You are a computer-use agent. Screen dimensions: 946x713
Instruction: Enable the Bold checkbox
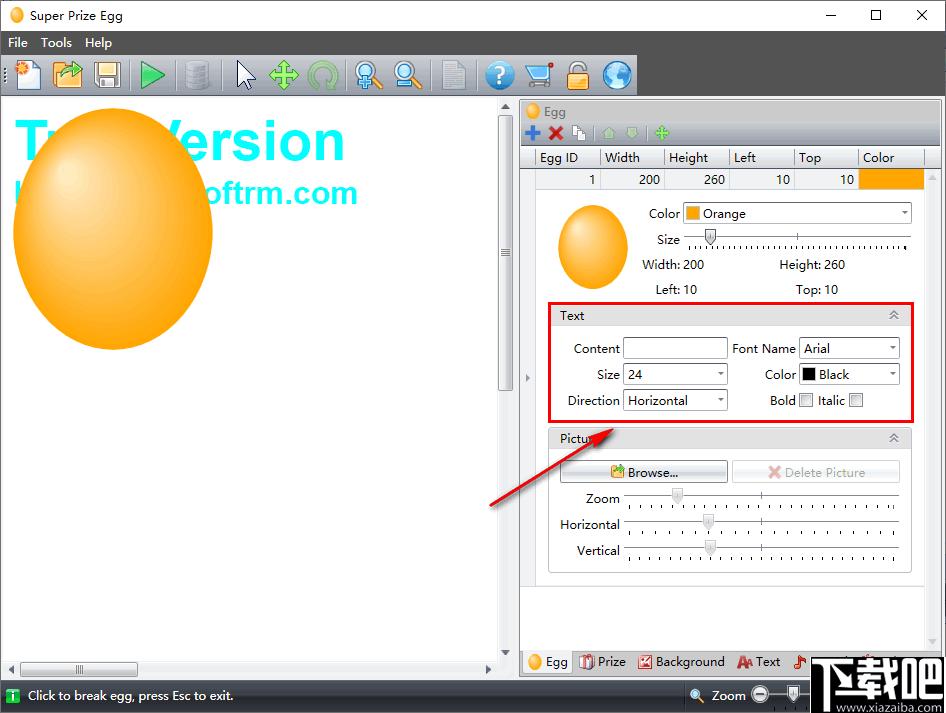tap(806, 400)
